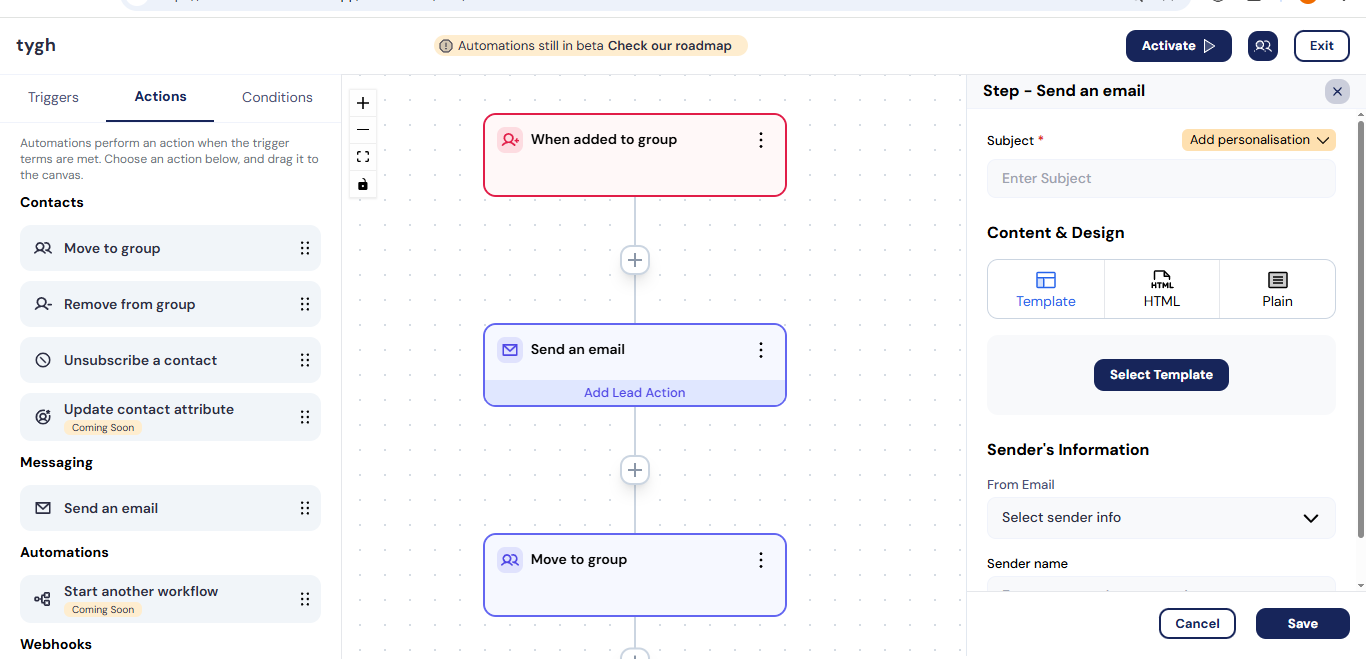Image resolution: width=1366 pixels, height=659 pixels.
Task: Open options menu for Move to group node
Action: click(761, 560)
